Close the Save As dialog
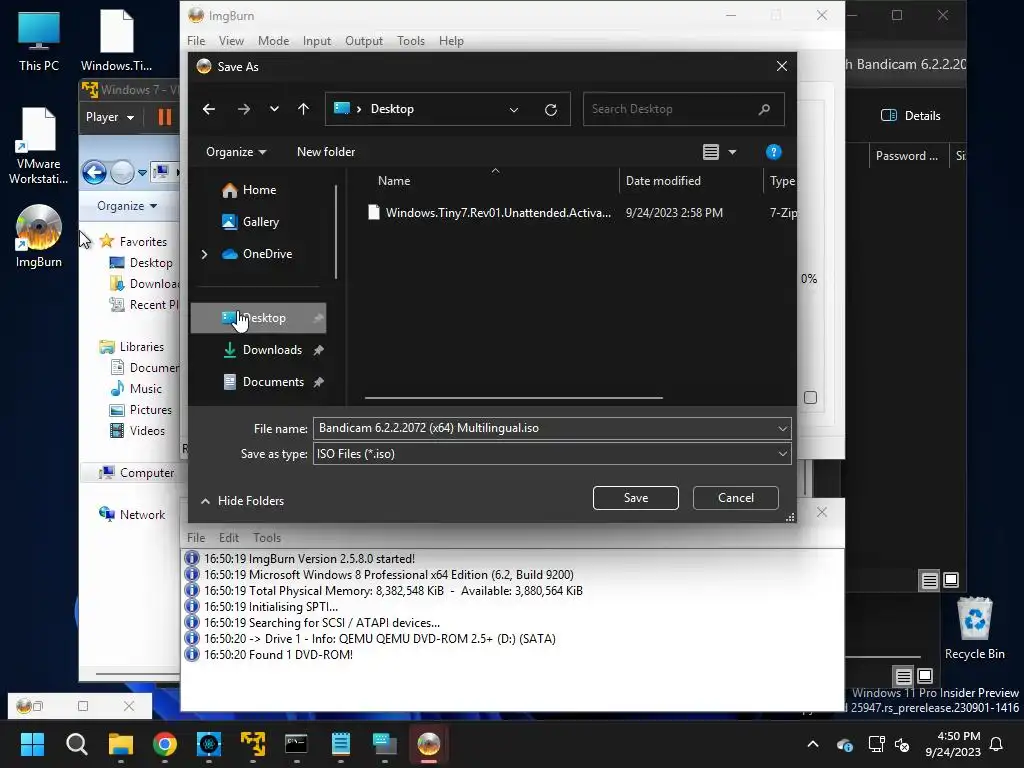 [x=782, y=67]
